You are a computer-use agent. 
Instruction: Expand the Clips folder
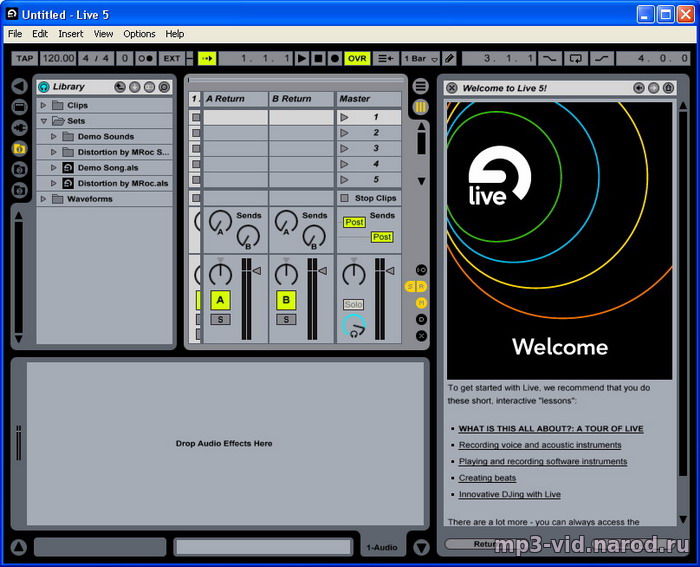pyautogui.click(x=43, y=105)
